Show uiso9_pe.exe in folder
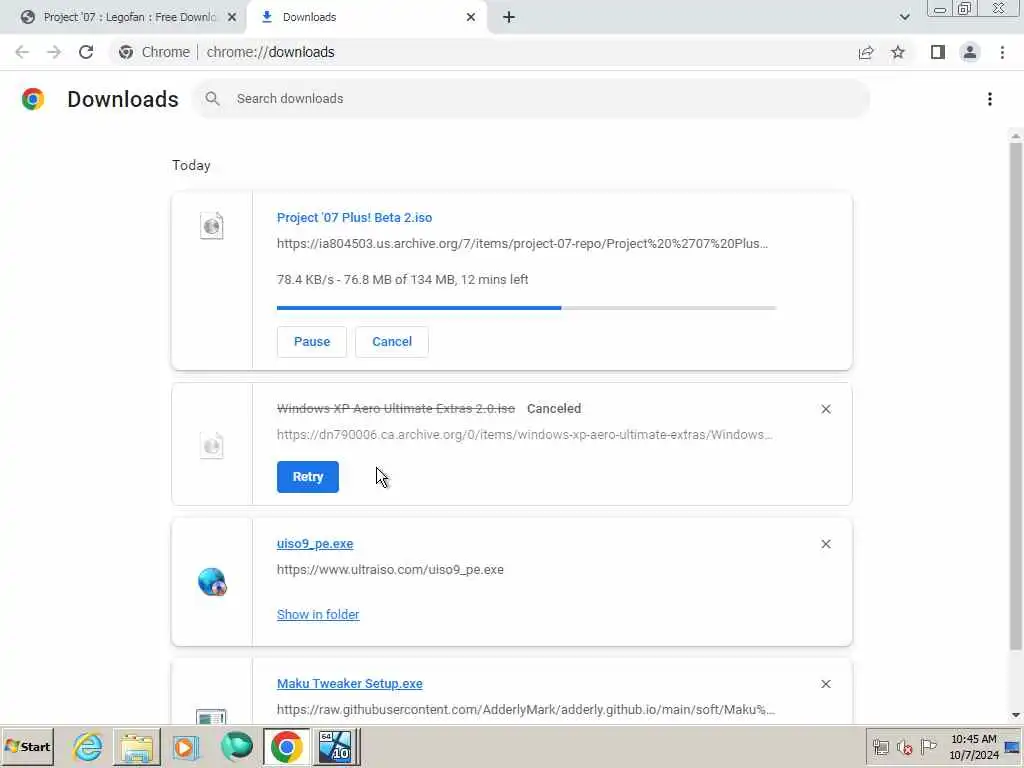 coord(318,615)
